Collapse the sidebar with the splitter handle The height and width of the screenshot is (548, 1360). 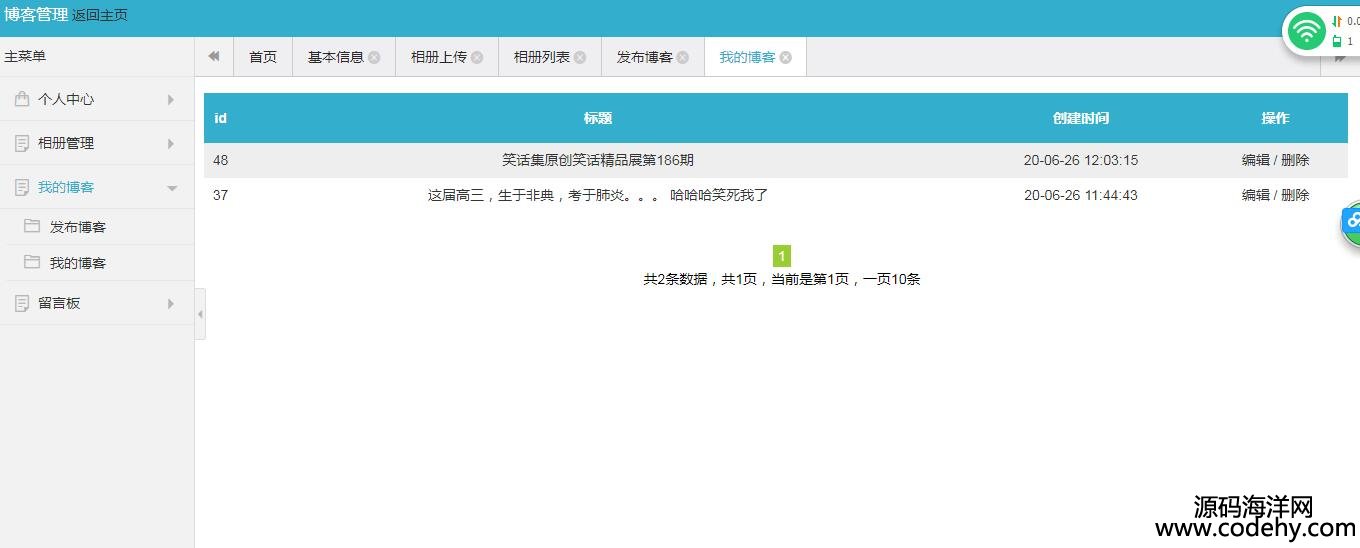pos(200,314)
